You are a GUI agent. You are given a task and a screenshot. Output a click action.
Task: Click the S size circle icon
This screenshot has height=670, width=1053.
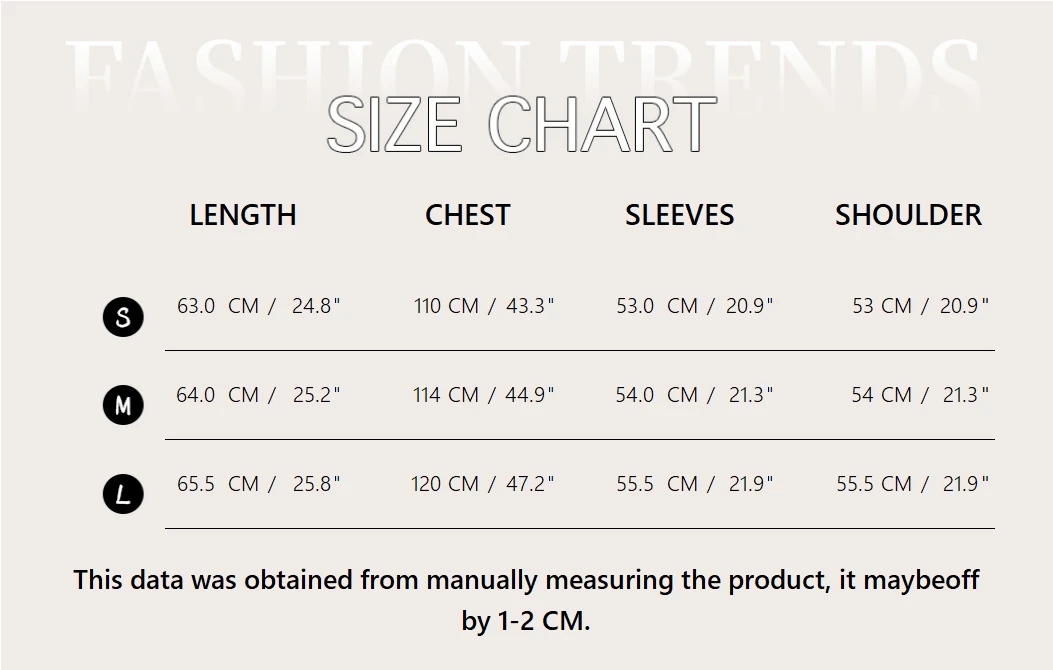[123, 317]
